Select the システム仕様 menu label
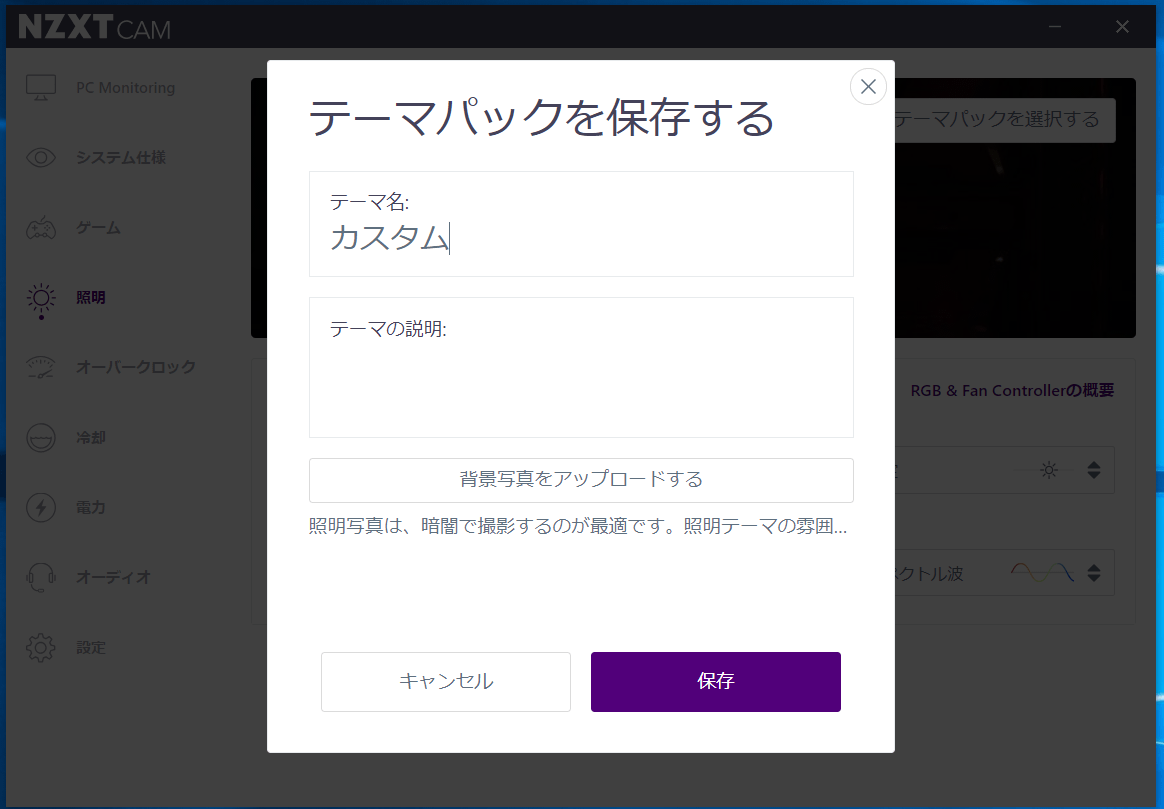Screen dimensions: 1164x809 coord(120,157)
